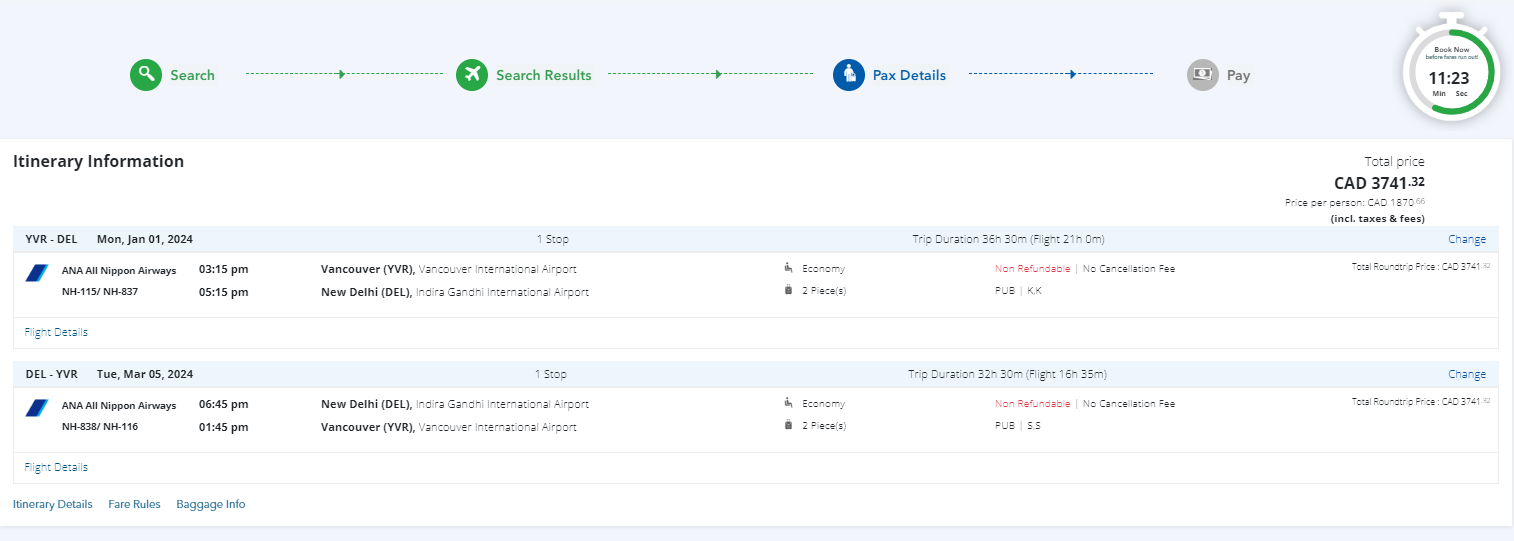Open the Itinerary Details section
1514x541 pixels.
(53, 504)
